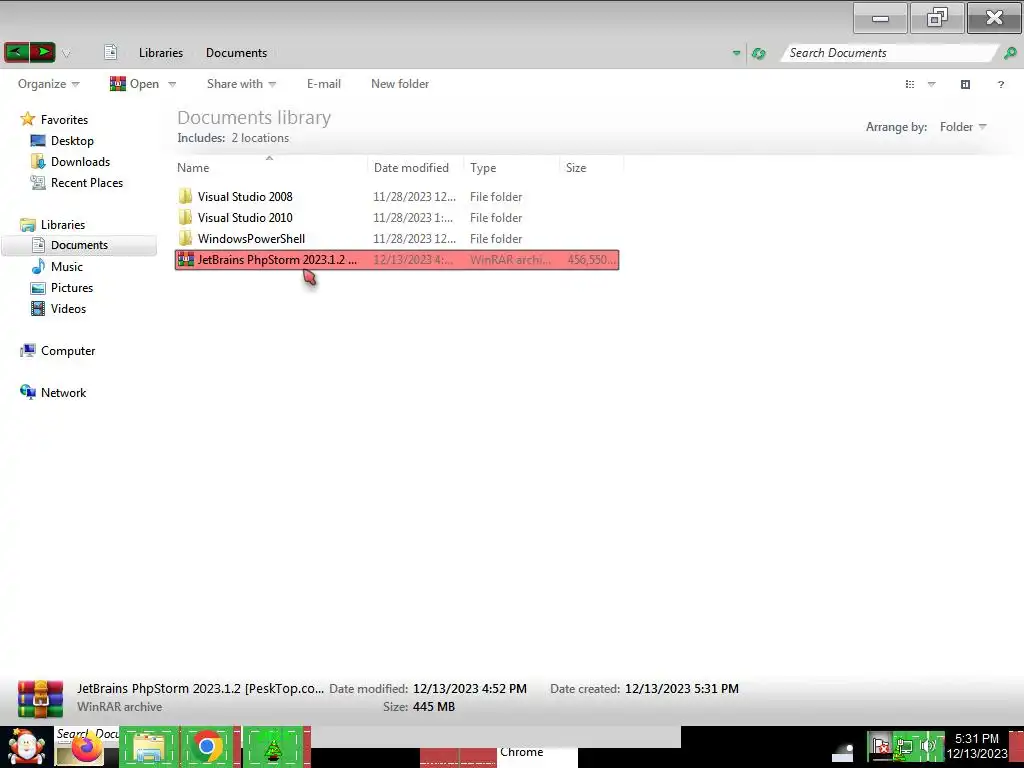Image resolution: width=1024 pixels, height=768 pixels.
Task: Create a New folder
Action: pos(400,84)
